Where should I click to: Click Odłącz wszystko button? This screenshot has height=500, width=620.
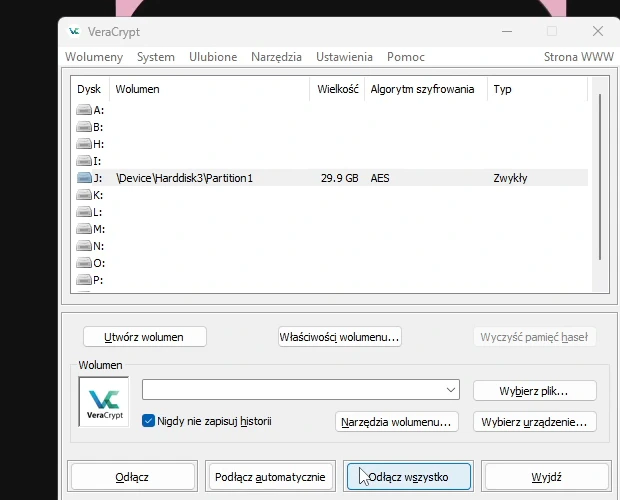click(409, 477)
